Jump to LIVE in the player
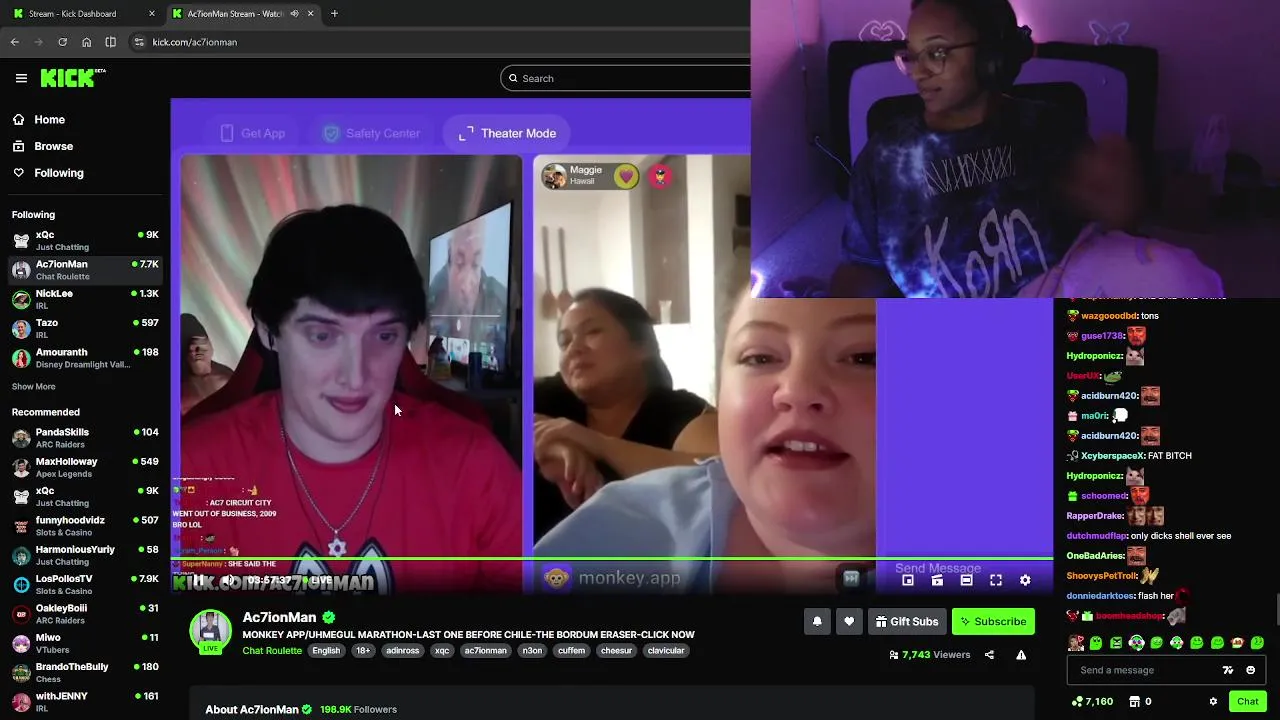 pos(320,580)
